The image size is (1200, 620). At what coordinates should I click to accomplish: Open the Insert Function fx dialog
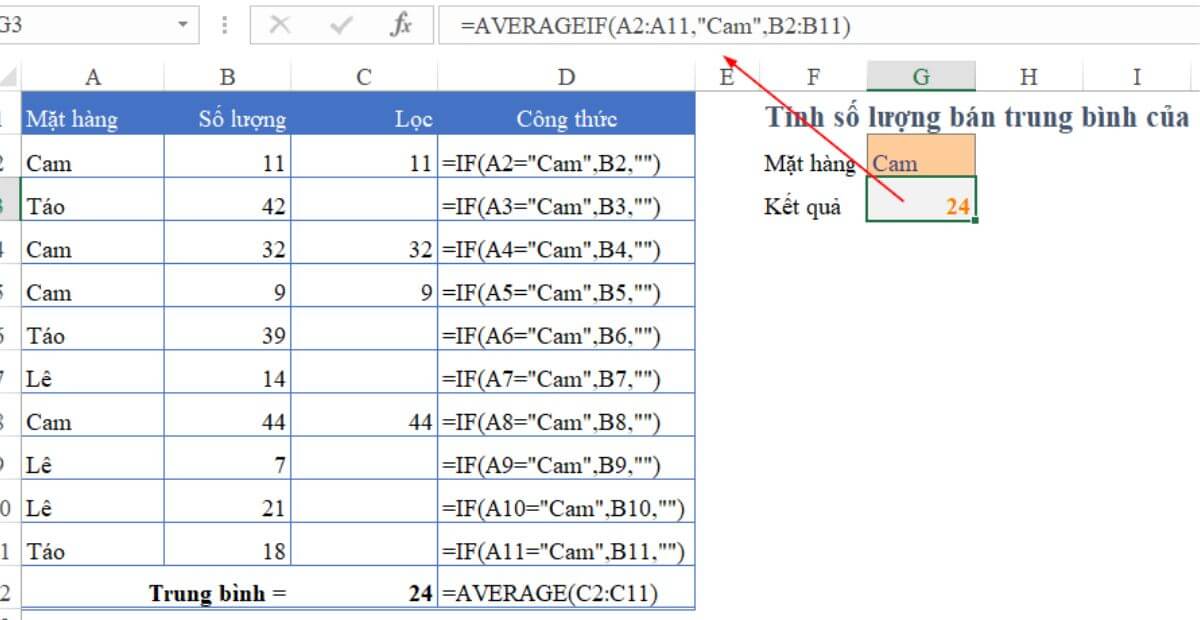coord(401,26)
